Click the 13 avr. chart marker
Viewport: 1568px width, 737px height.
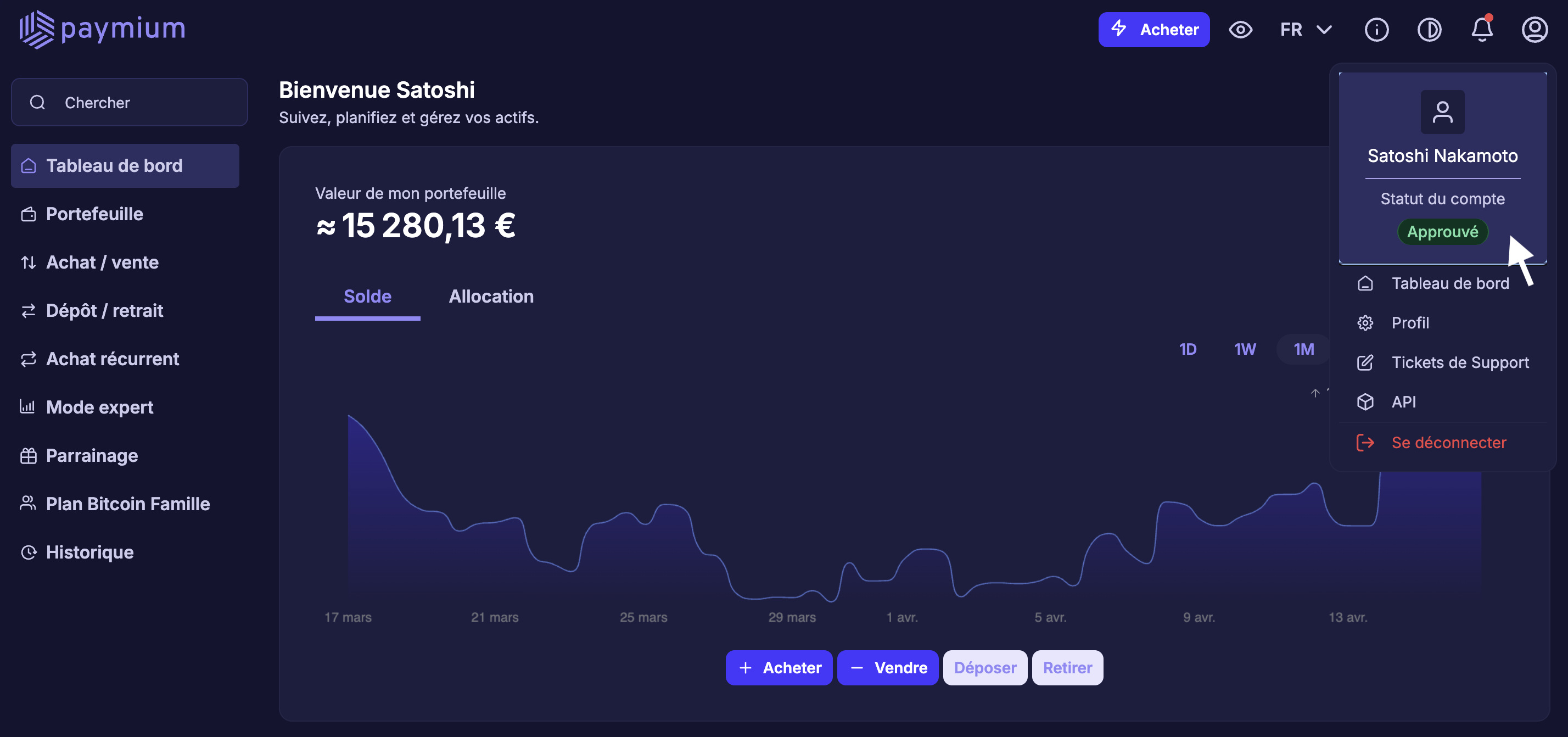click(1347, 617)
